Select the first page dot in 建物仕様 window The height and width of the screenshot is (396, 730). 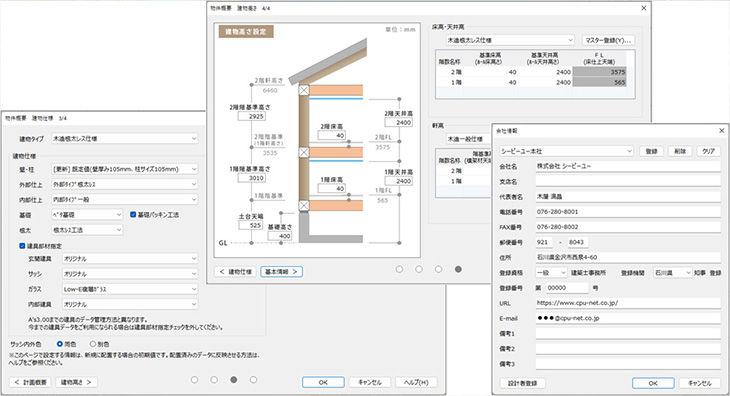coord(195,380)
